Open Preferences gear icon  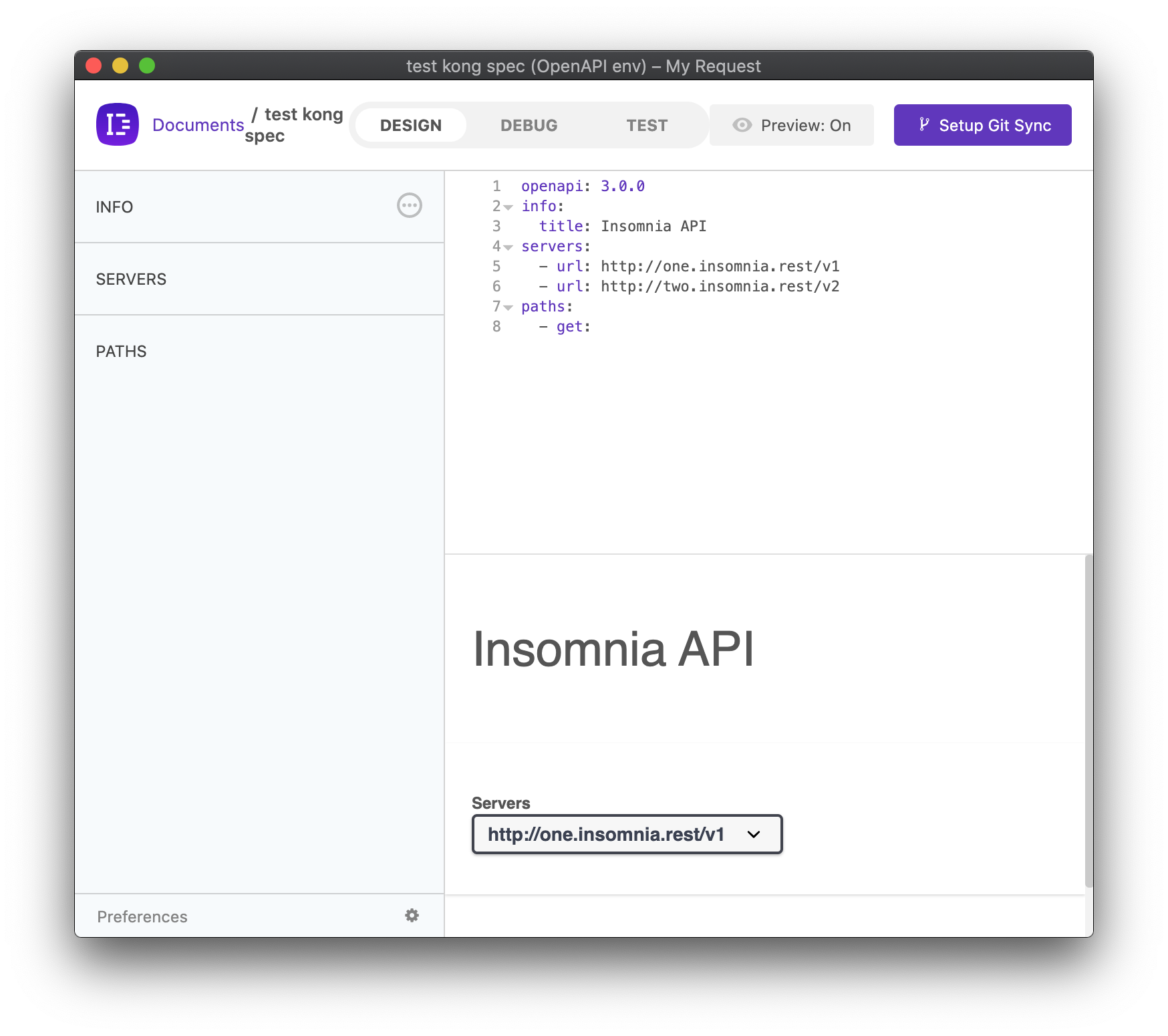(x=412, y=915)
